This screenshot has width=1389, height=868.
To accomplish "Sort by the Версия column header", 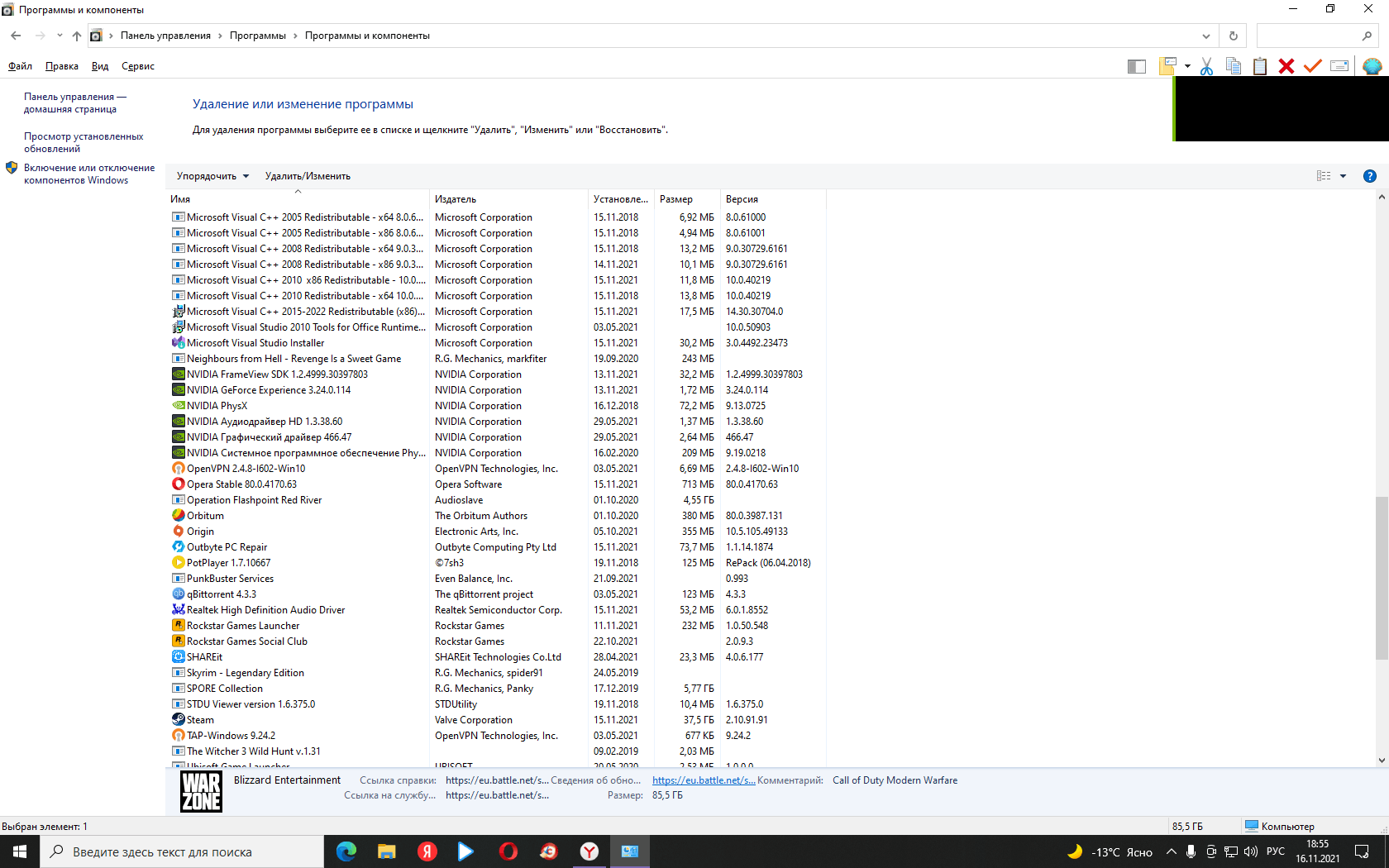I will 773,199.
